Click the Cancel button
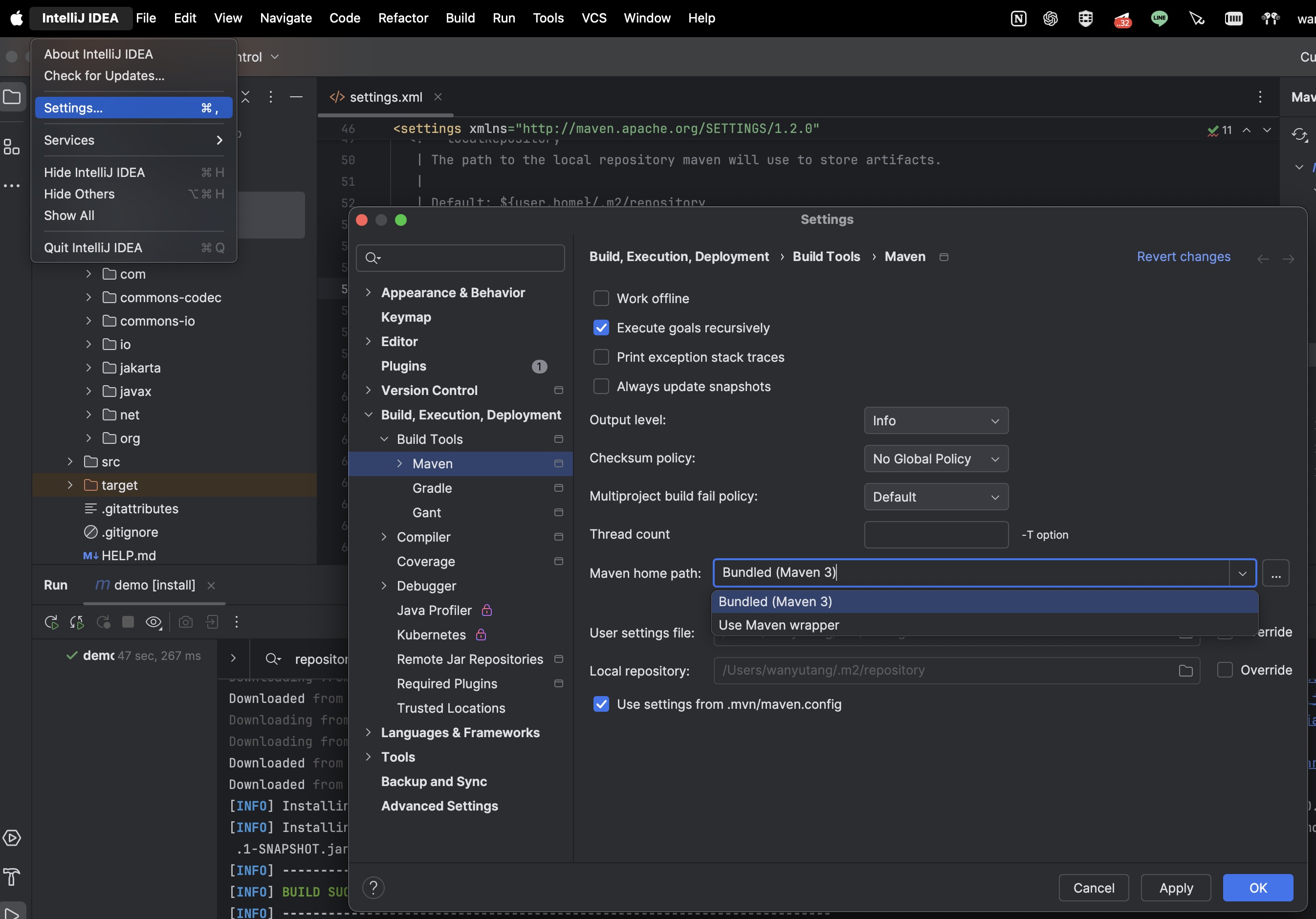Image resolution: width=1316 pixels, height=919 pixels. (1093, 888)
